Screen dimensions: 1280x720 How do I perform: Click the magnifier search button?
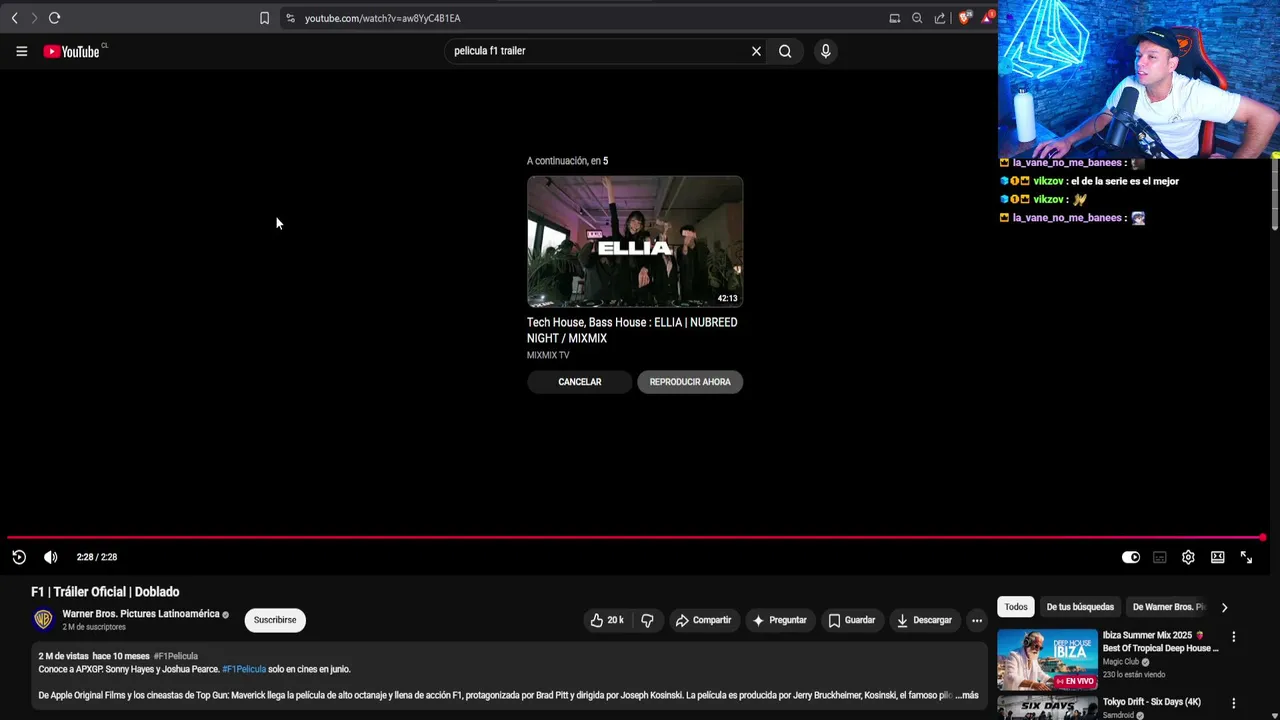[785, 51]
